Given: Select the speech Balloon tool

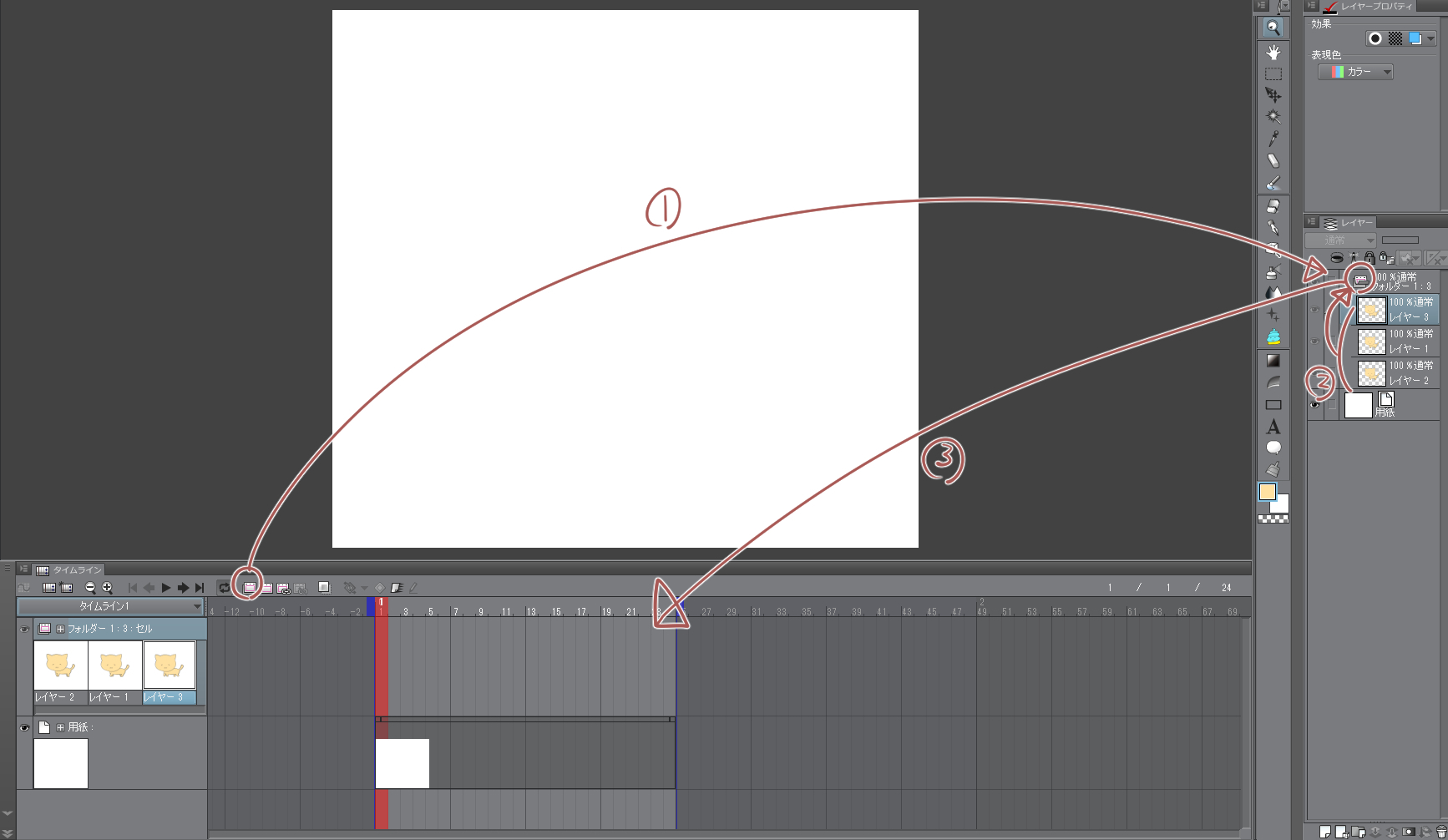Looking at the screenshot, I should (1273, 448).
